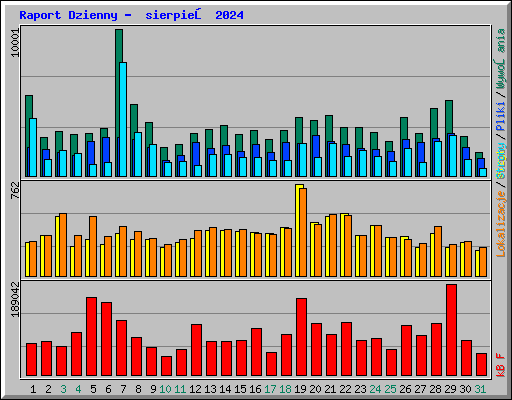512x400 pixels.
Task: Click day label "9" on the axis
Action: (153, 389)
